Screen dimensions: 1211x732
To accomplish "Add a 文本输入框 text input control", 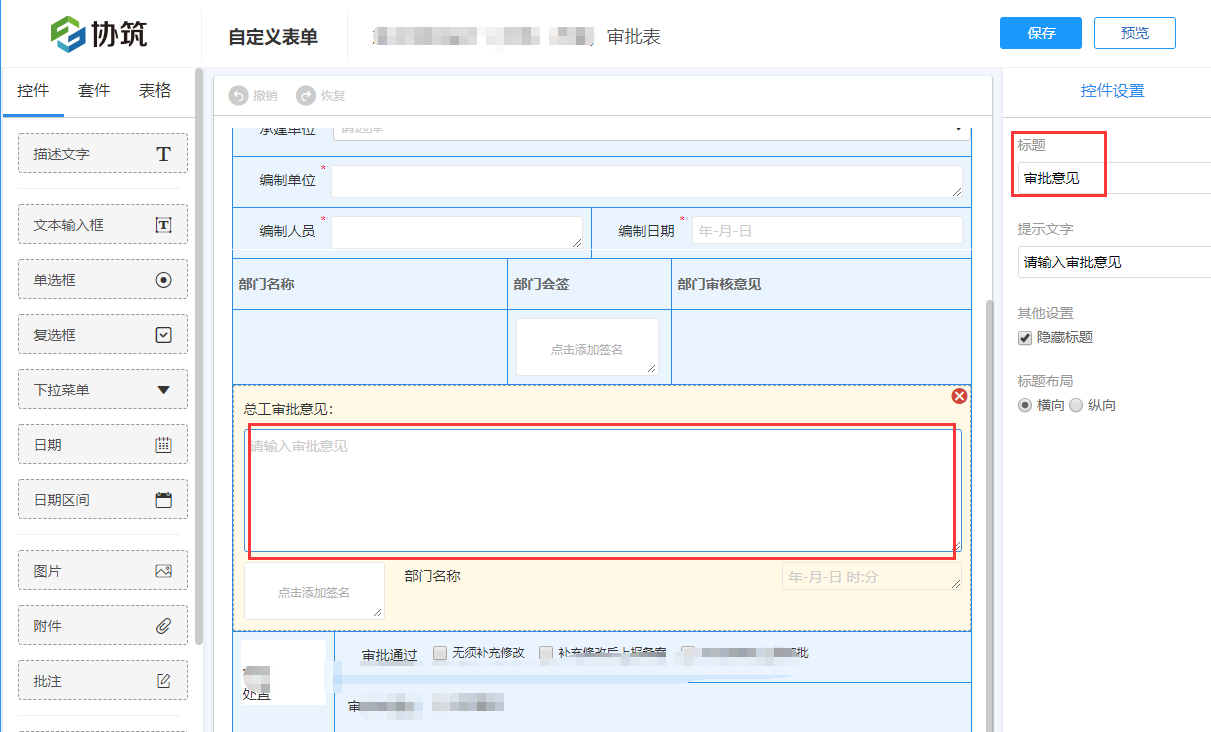I will tap(102, 224).
